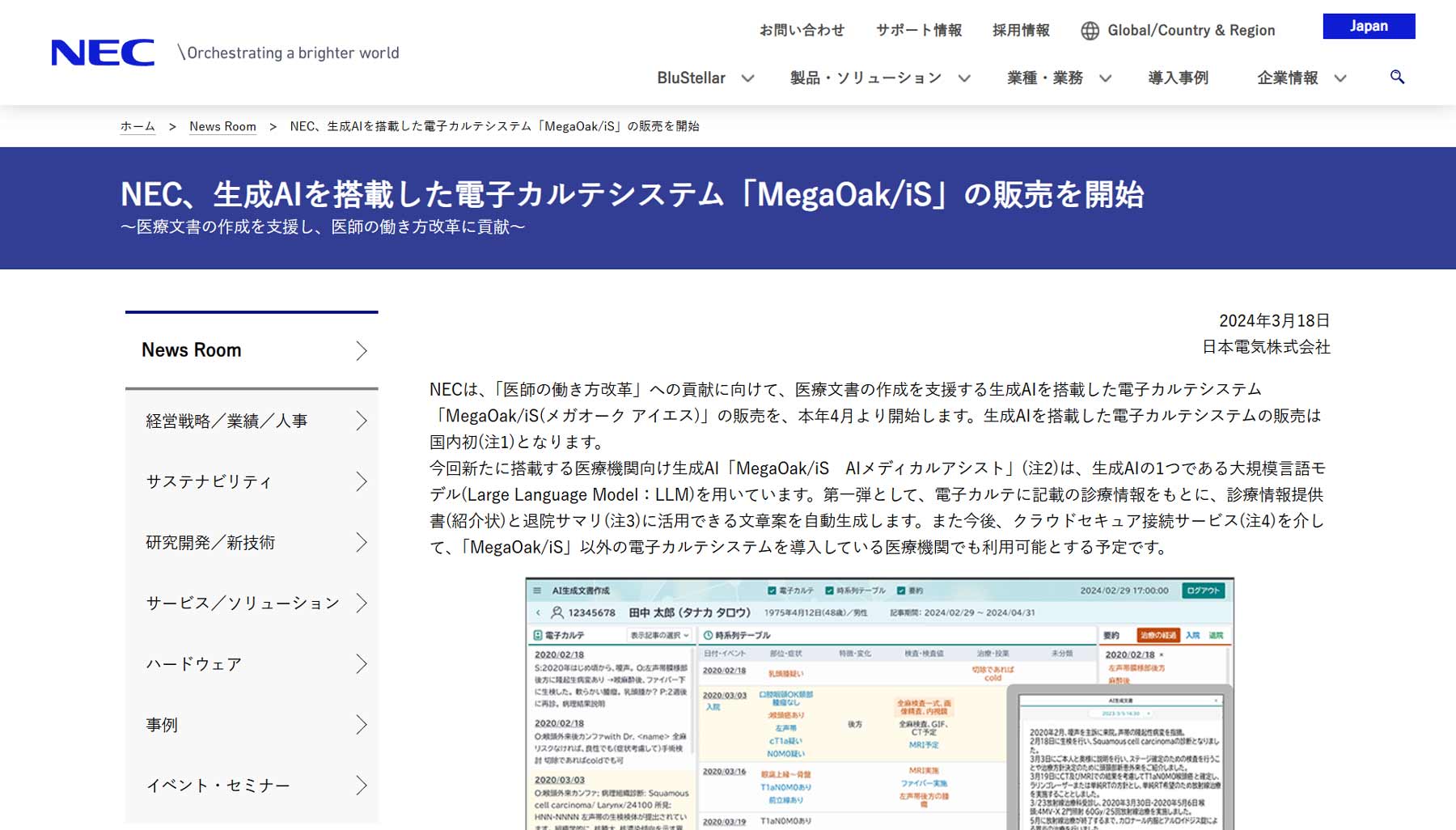
Task: Click Orchestrating a brighter world tagline
Action: [x=293, y=53]
